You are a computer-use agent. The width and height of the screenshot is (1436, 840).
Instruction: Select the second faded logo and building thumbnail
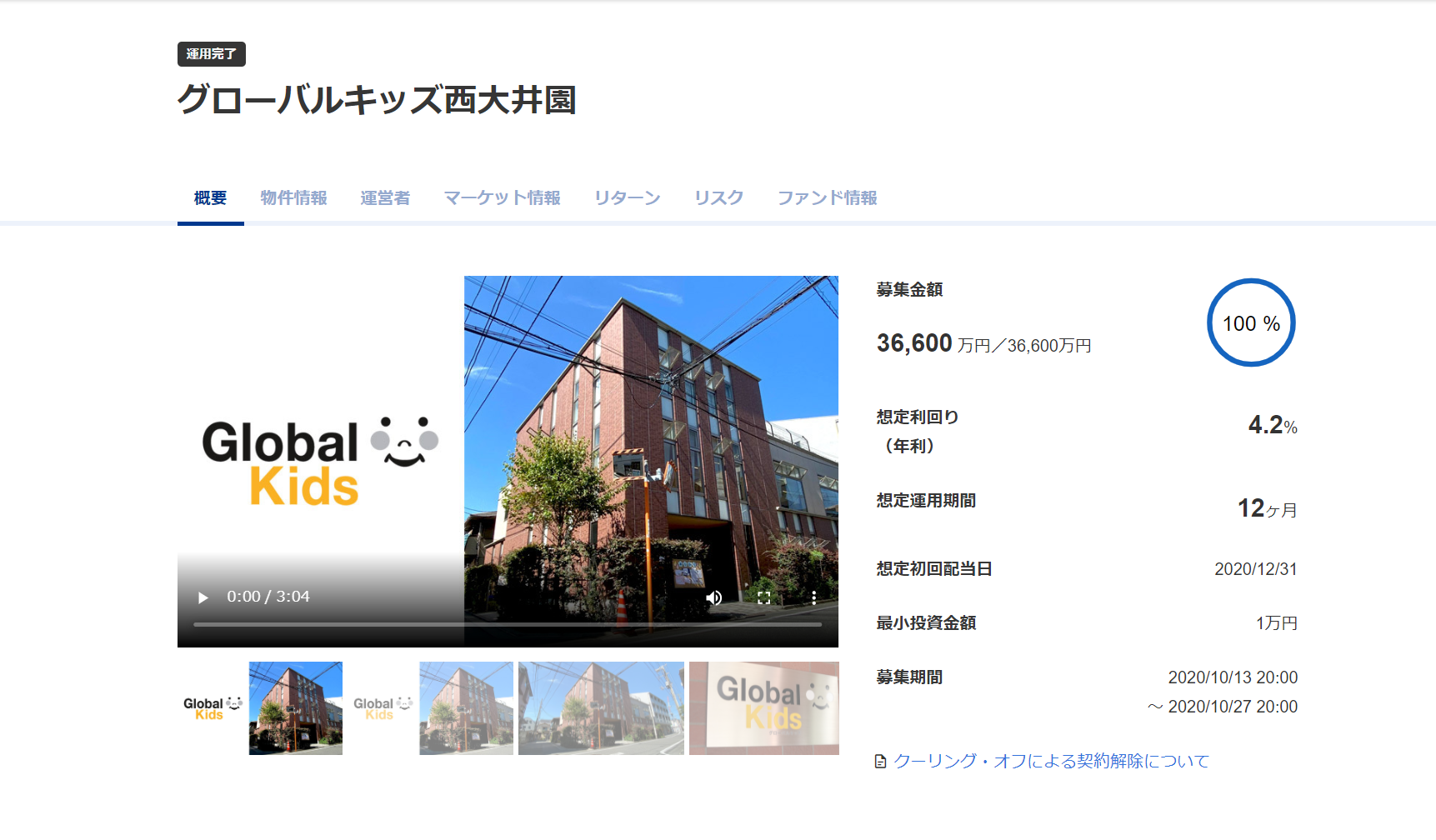coord(430,708)
